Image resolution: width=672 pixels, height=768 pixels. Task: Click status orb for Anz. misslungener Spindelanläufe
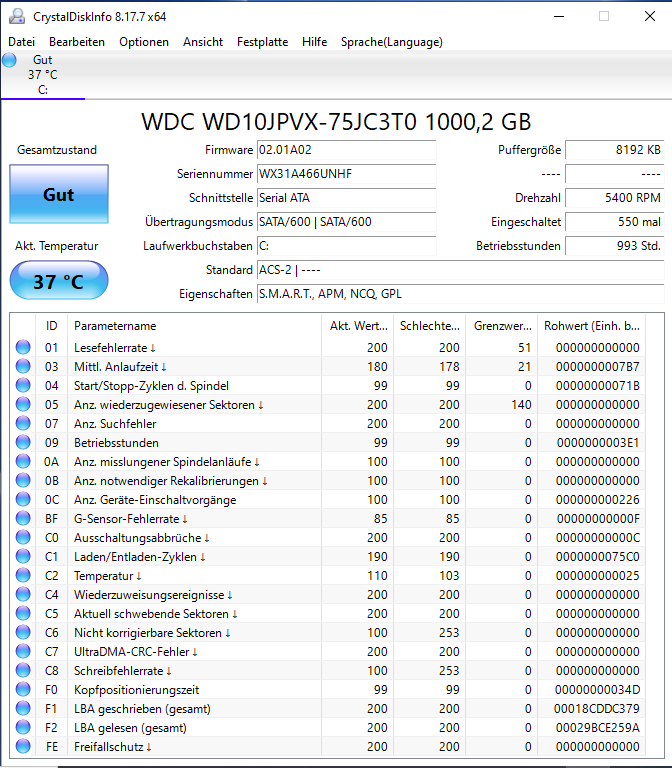pos(23,461)
